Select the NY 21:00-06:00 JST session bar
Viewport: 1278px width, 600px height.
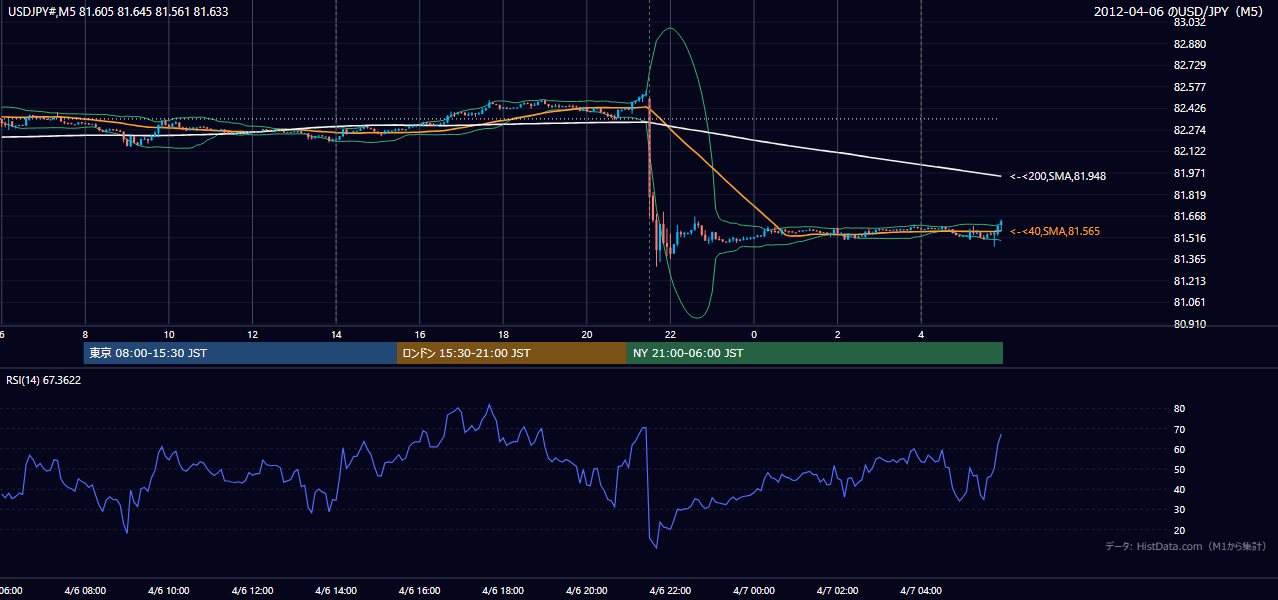815,353
